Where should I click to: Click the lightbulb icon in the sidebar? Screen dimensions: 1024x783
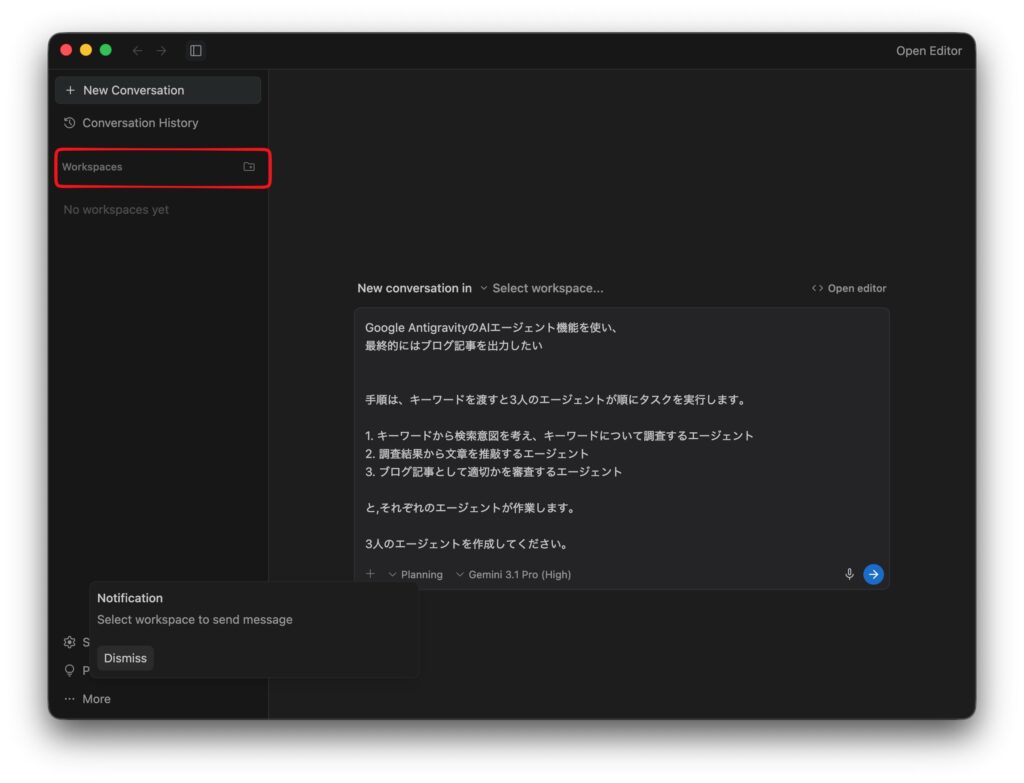click(x=70, y=671)
